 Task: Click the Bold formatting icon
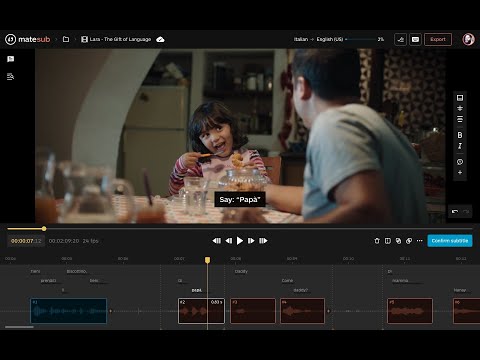(x=460, y=135)
